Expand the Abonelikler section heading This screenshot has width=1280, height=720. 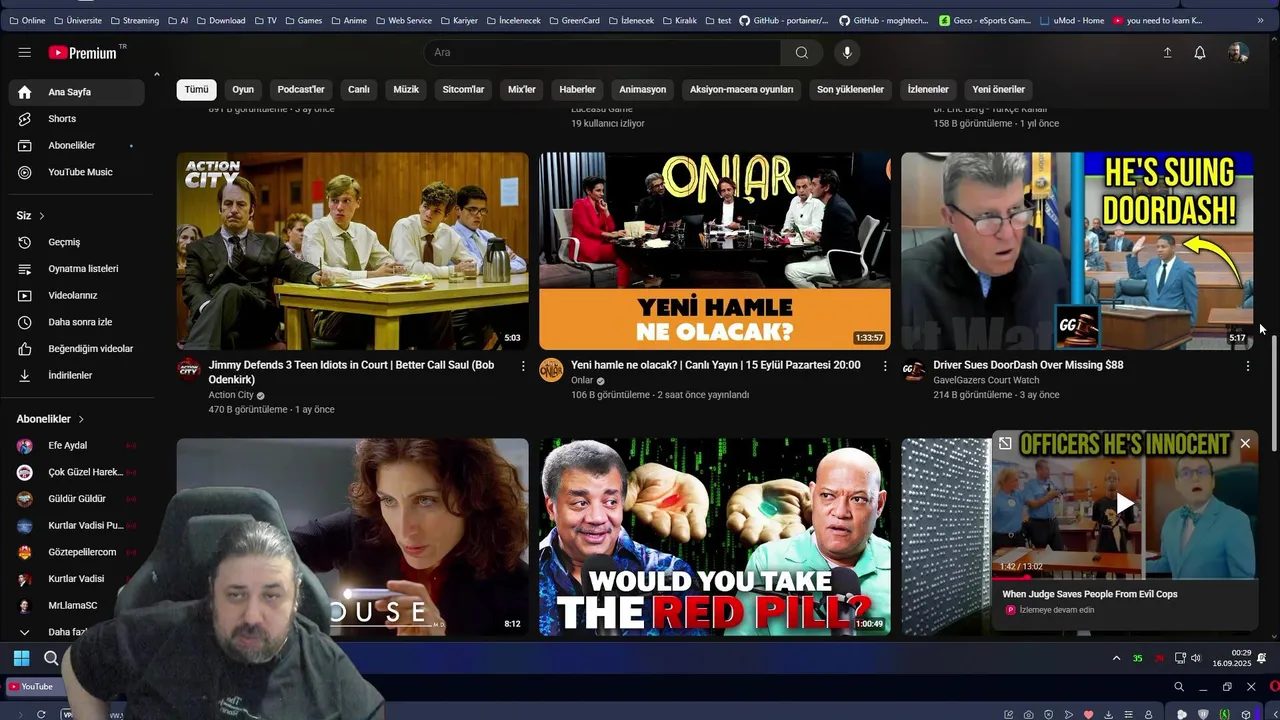tap(51, 419)
